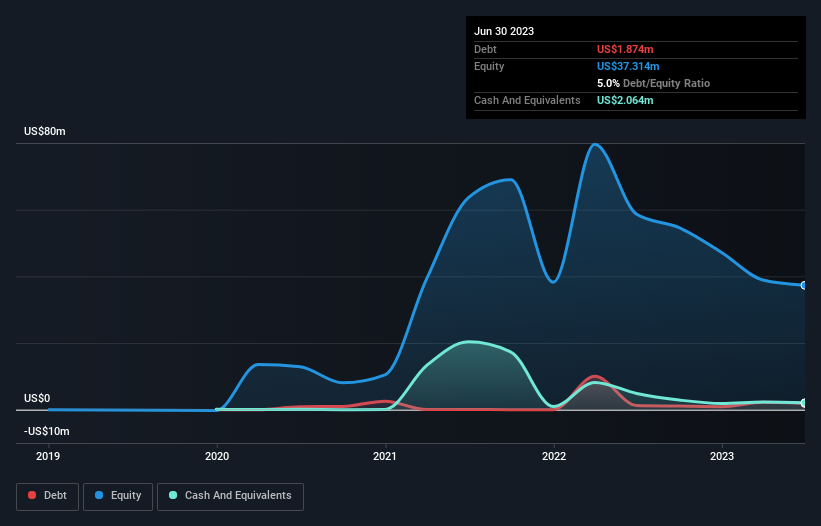Click the 2022 x-axis label
This screenshot has height=526, width=821.
tap(554, 456)
